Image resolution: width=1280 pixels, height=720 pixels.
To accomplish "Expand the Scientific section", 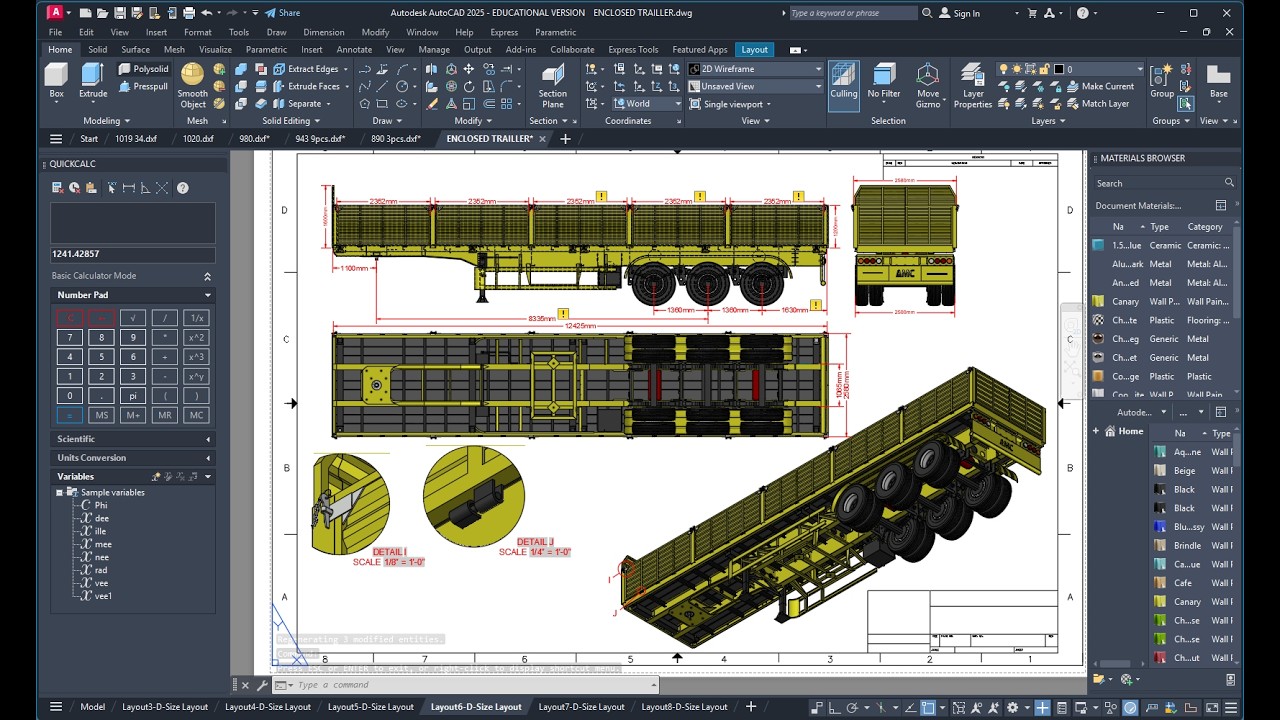I will coord(133,439).
